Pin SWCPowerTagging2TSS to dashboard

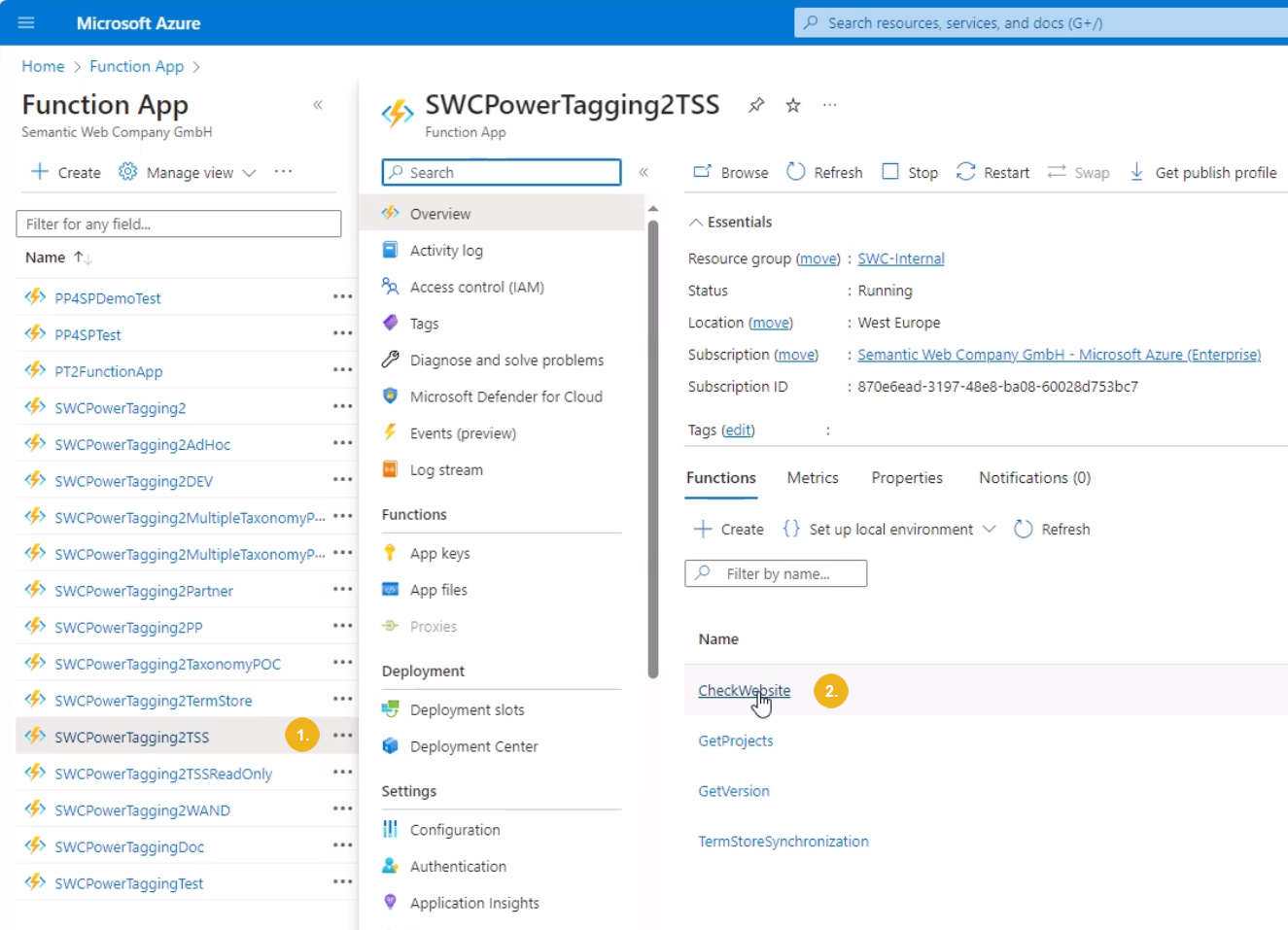point(756,105)
